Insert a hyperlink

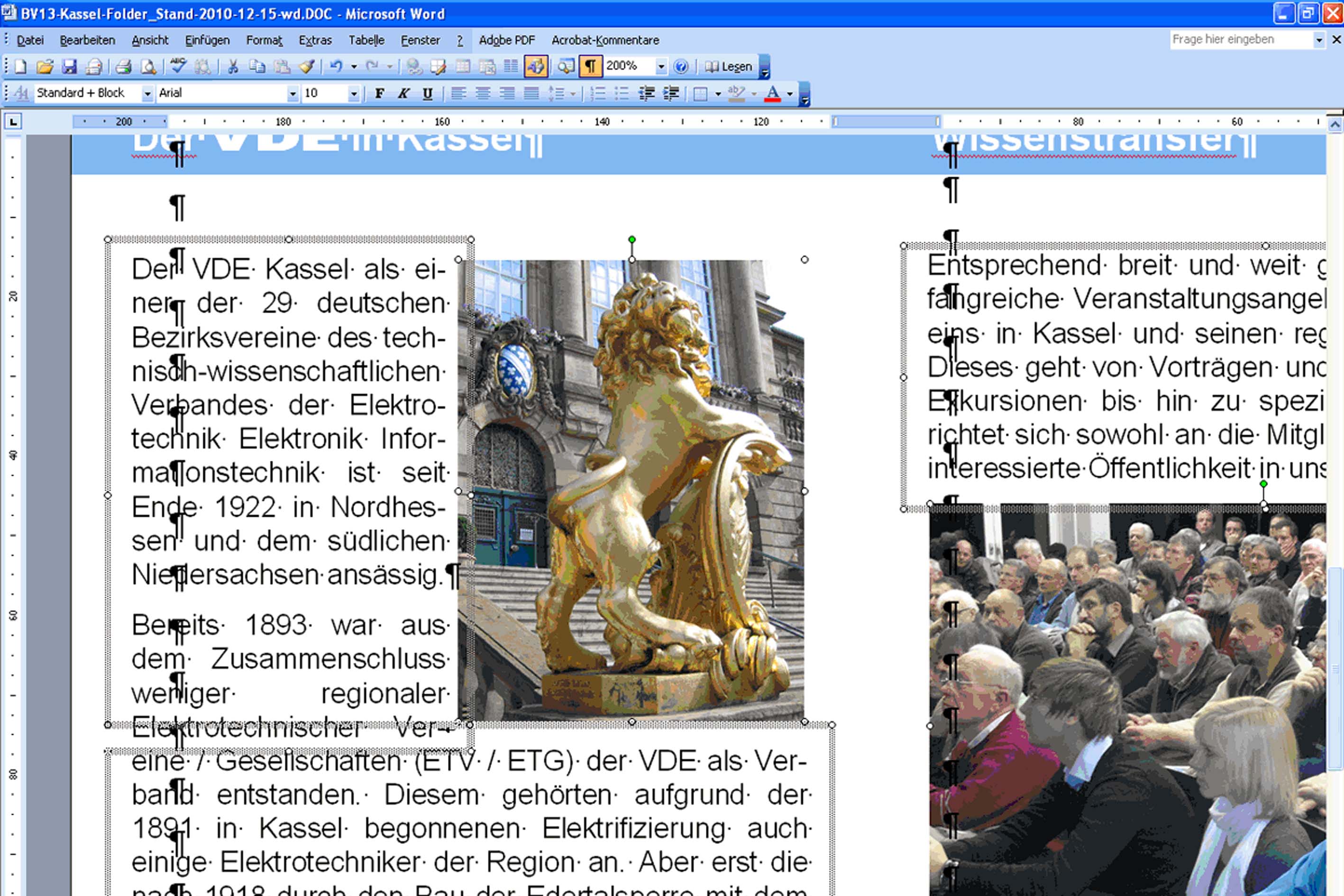(414, 67)
